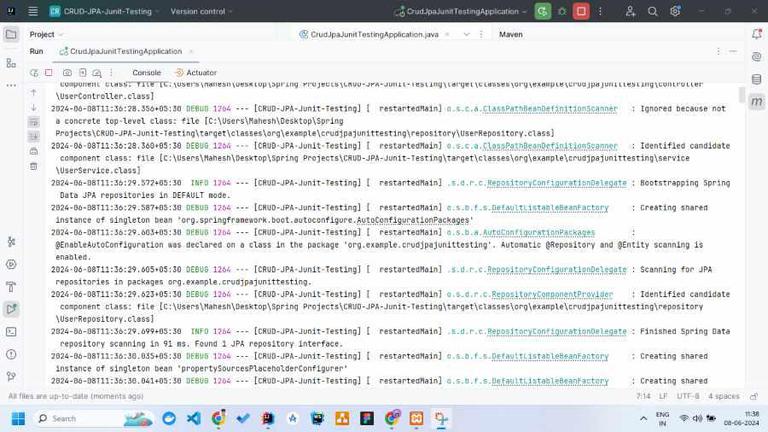
Task: Show hidden editor tabs chevron
Action: coord(466,34)
